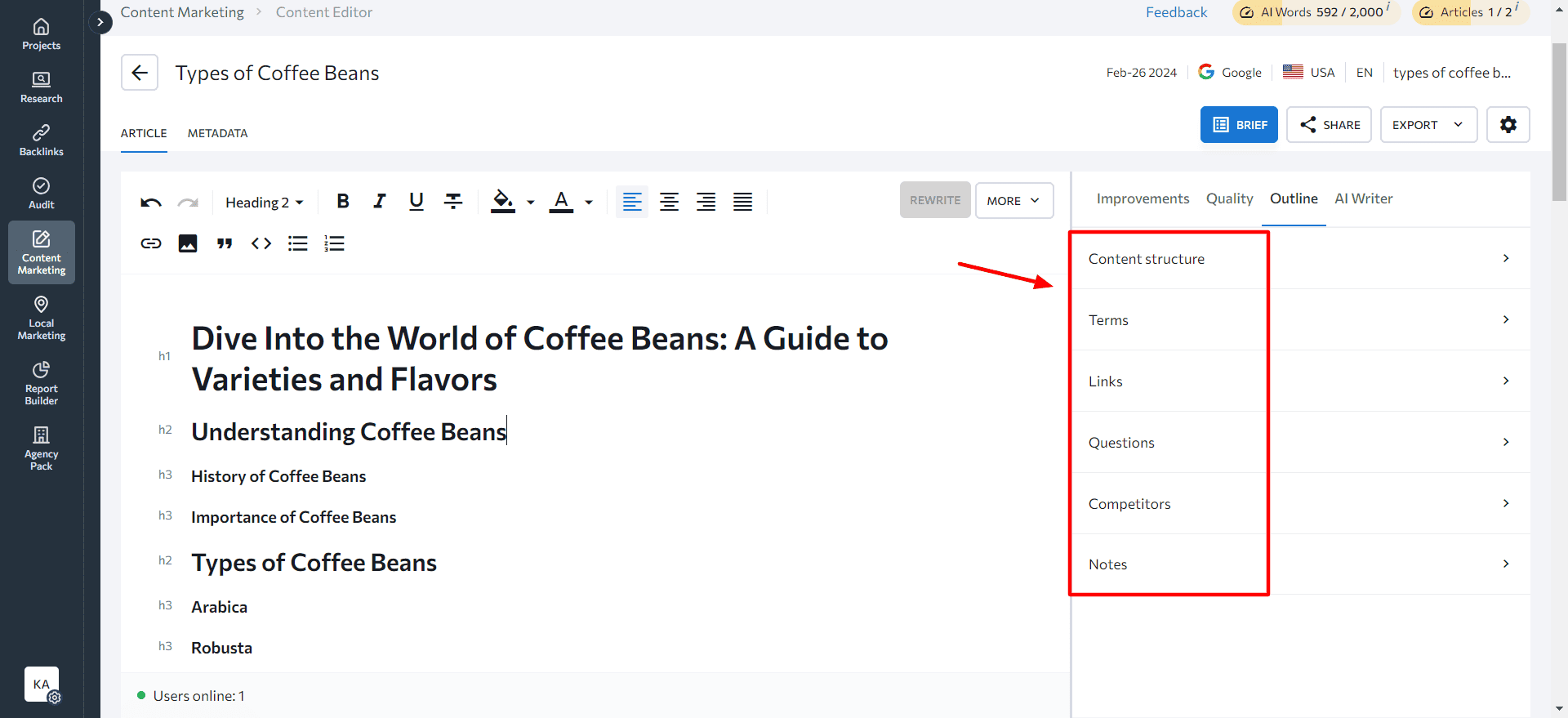Click the undo arrow icon
Viewport: 1568px width, 718px height.
(x=151, y=202)
